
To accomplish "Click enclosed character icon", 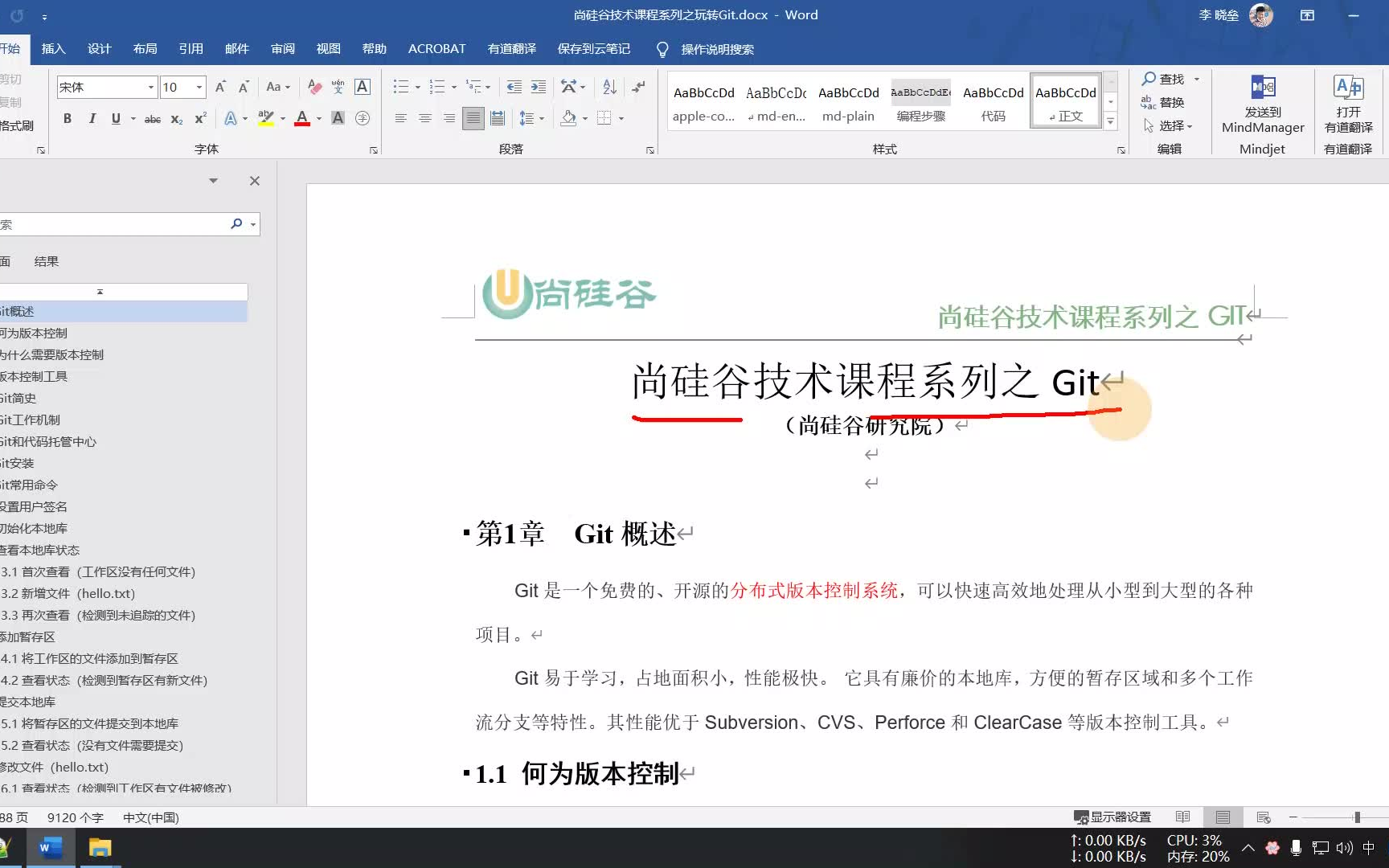I will click(x=363, y=118).
